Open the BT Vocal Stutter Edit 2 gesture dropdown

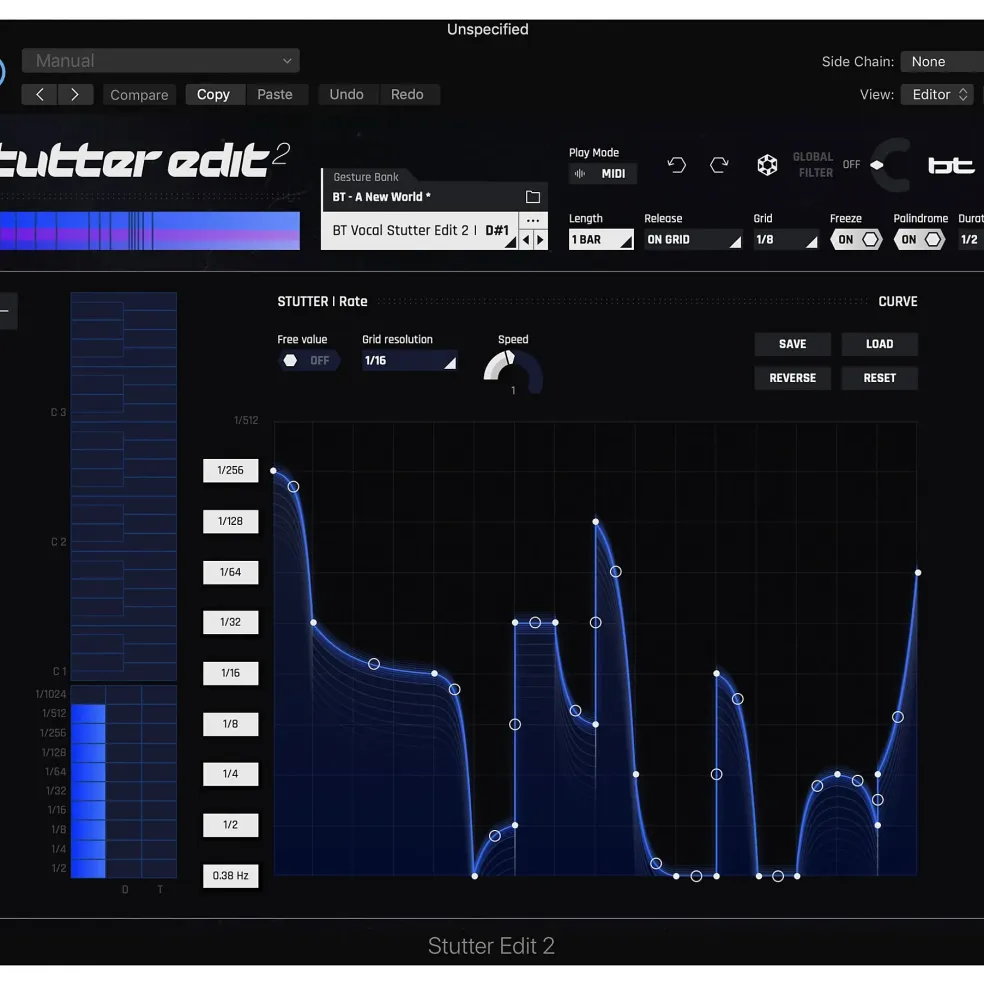[420, 231]
